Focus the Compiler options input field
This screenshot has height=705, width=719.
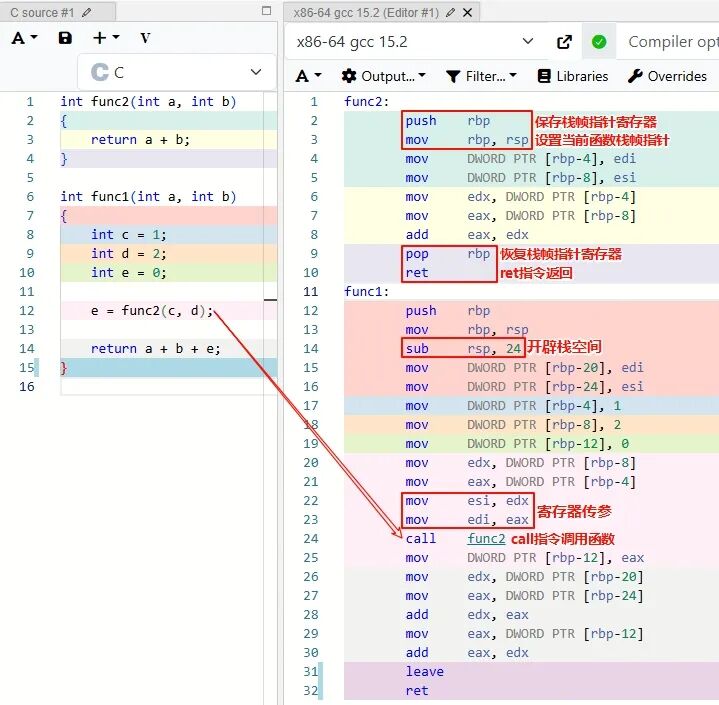(x=671, y=42)
